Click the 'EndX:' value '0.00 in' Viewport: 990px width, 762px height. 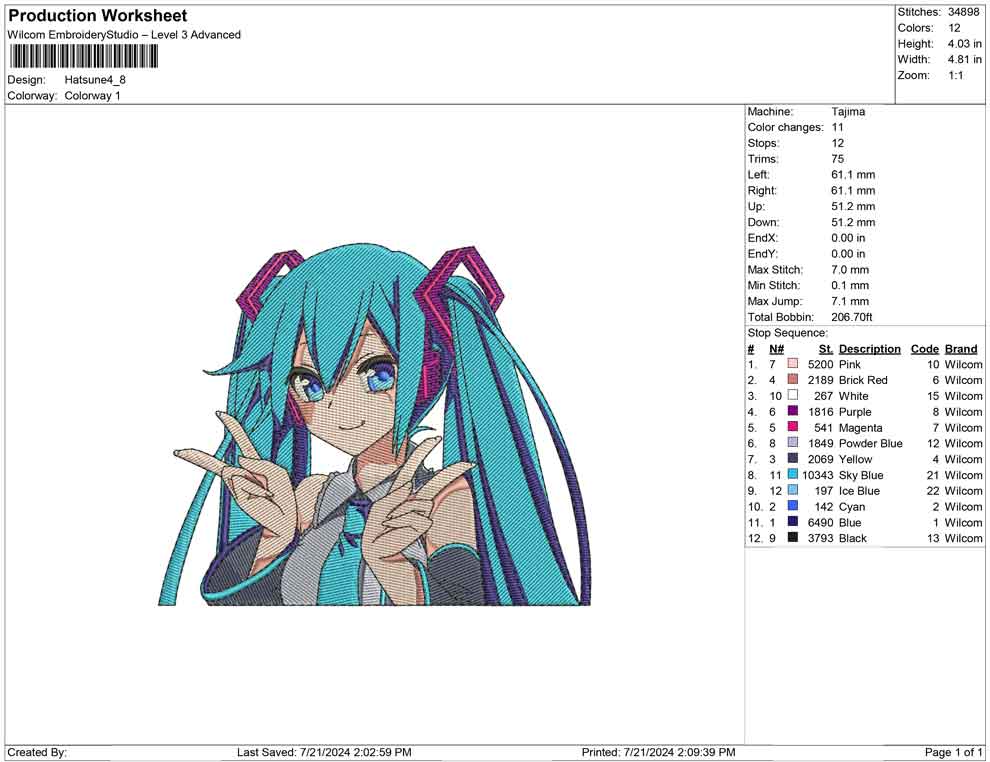[x=848, y=238]
